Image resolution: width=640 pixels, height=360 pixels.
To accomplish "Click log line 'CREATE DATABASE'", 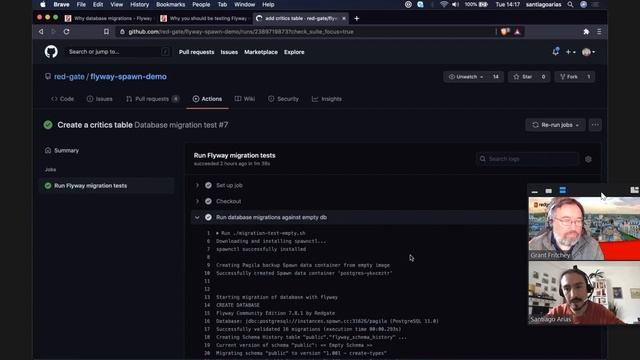I will click(238, 305).
